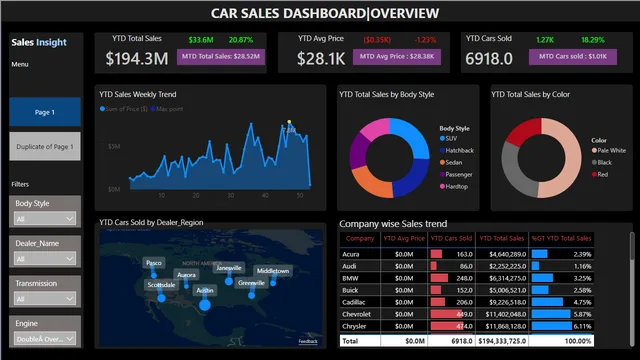Viewport: 640px width, 360px height.
Task: Select the Audi row
Action: tap(467, 266)
